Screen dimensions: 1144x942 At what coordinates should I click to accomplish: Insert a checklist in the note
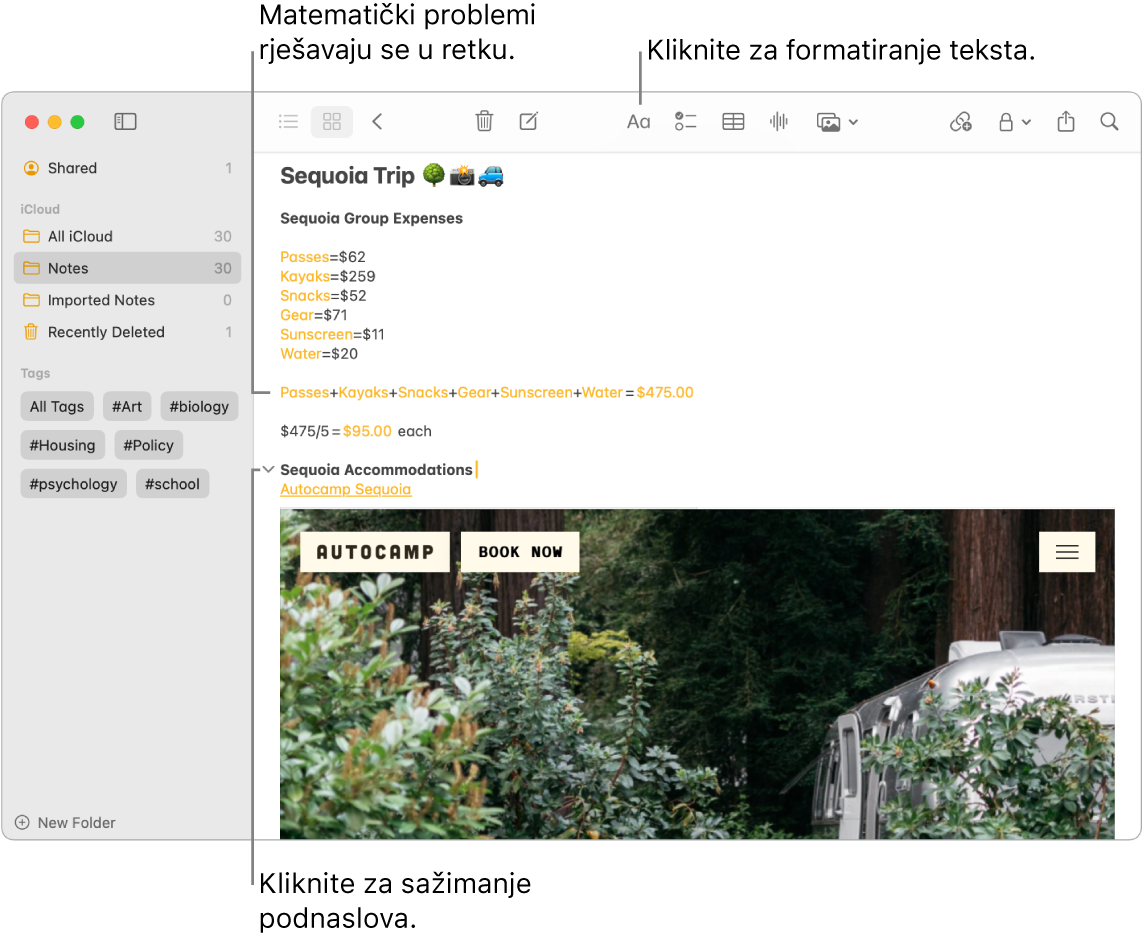click(x=685, y=121)
